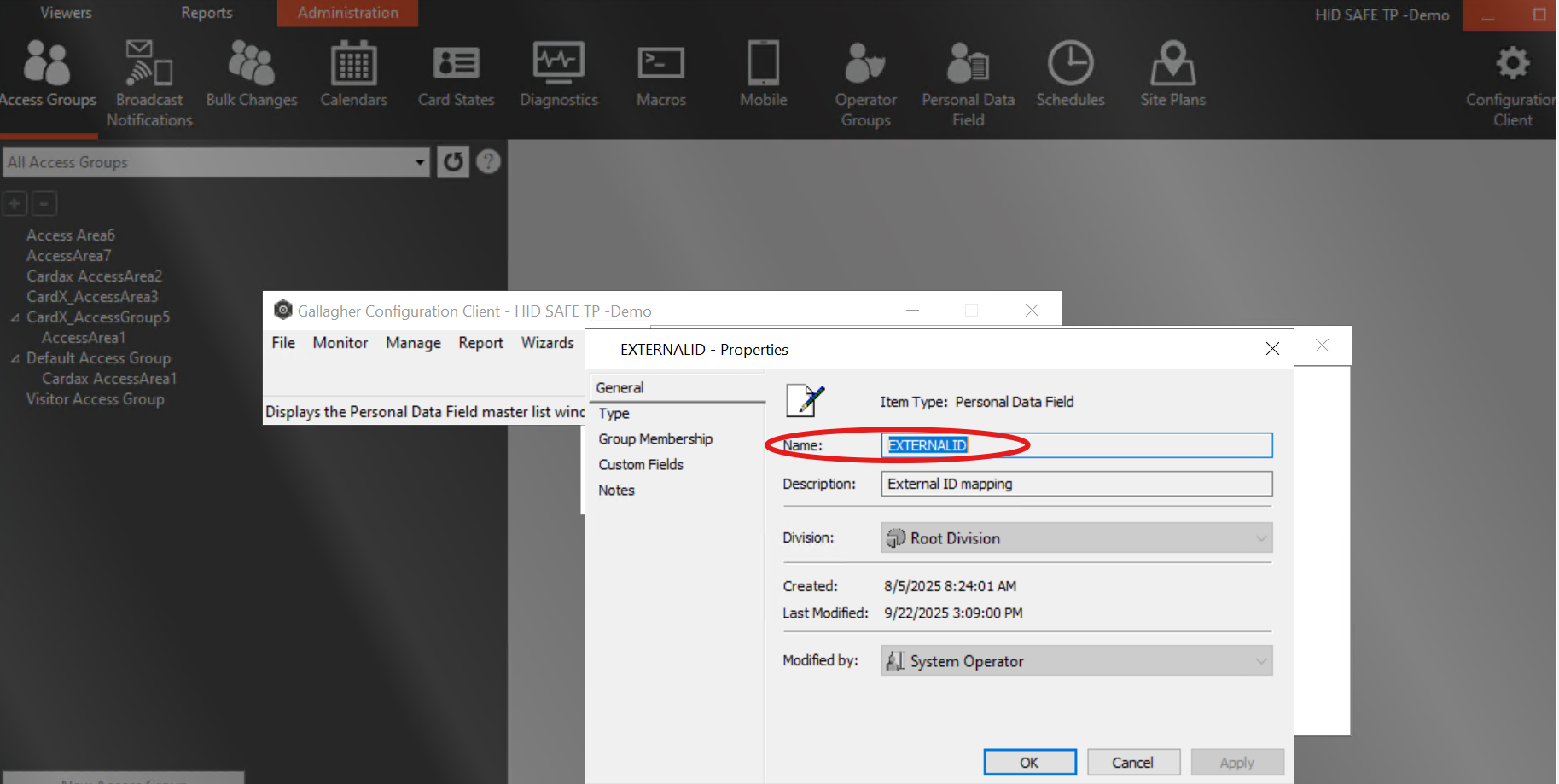1559x784 pixels.
Task: Open the System Operator Modified by dropdown
Action: click(1076, 661)
